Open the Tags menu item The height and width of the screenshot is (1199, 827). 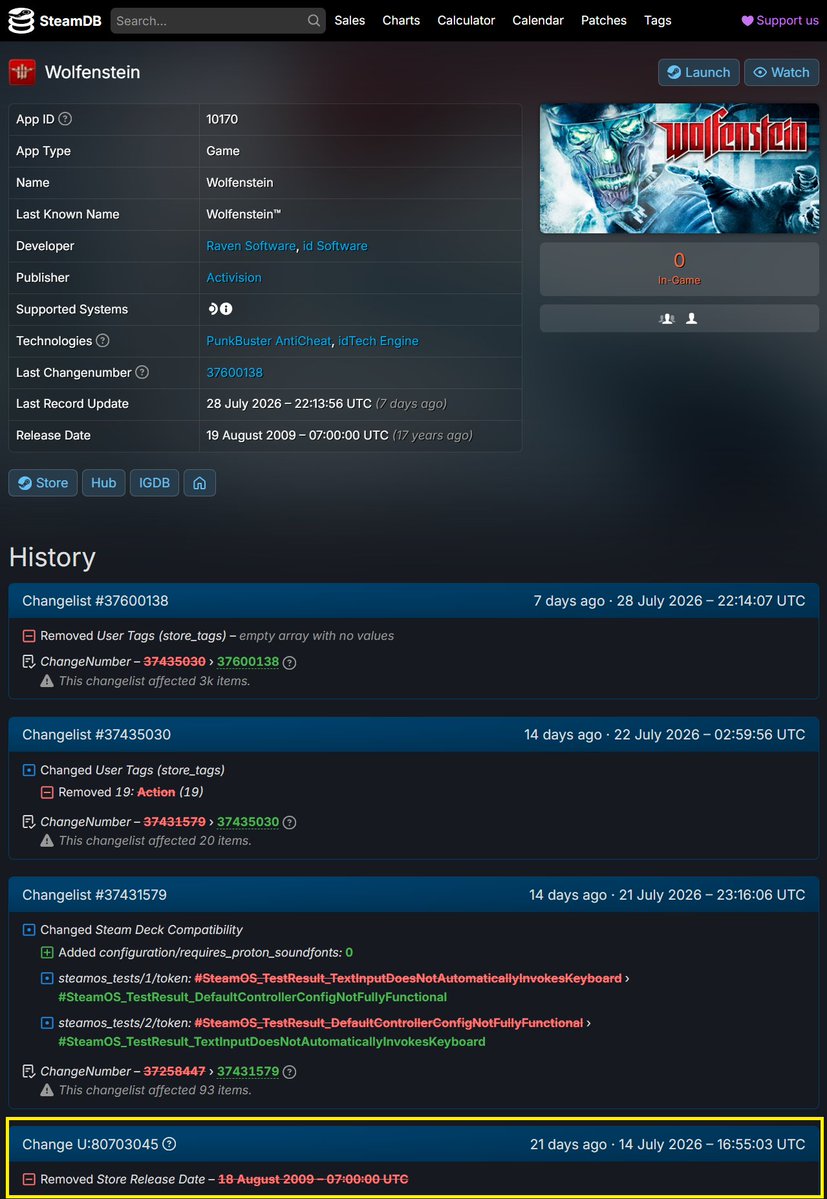point(657,21)
